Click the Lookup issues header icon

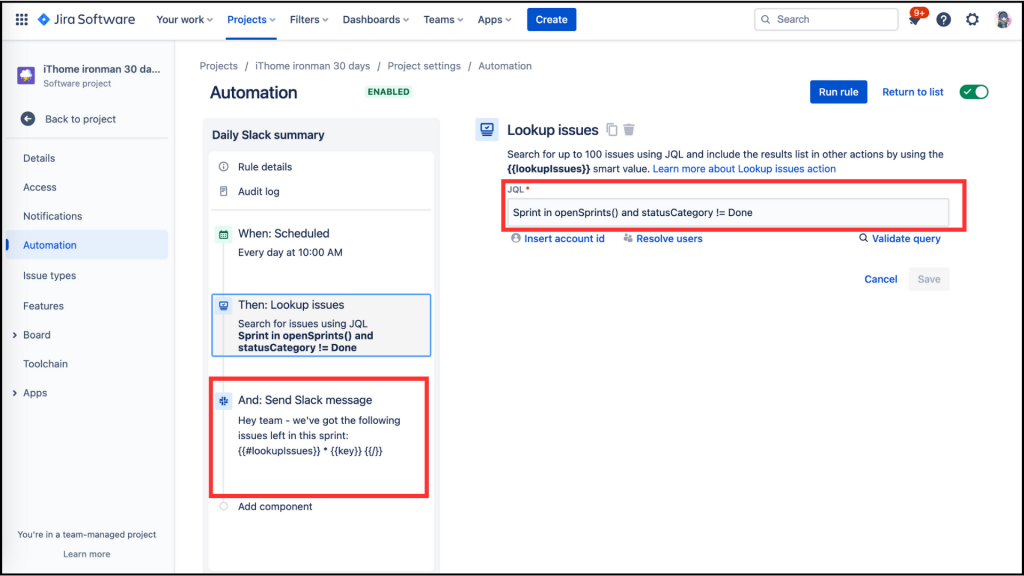(x=487, y=129)
